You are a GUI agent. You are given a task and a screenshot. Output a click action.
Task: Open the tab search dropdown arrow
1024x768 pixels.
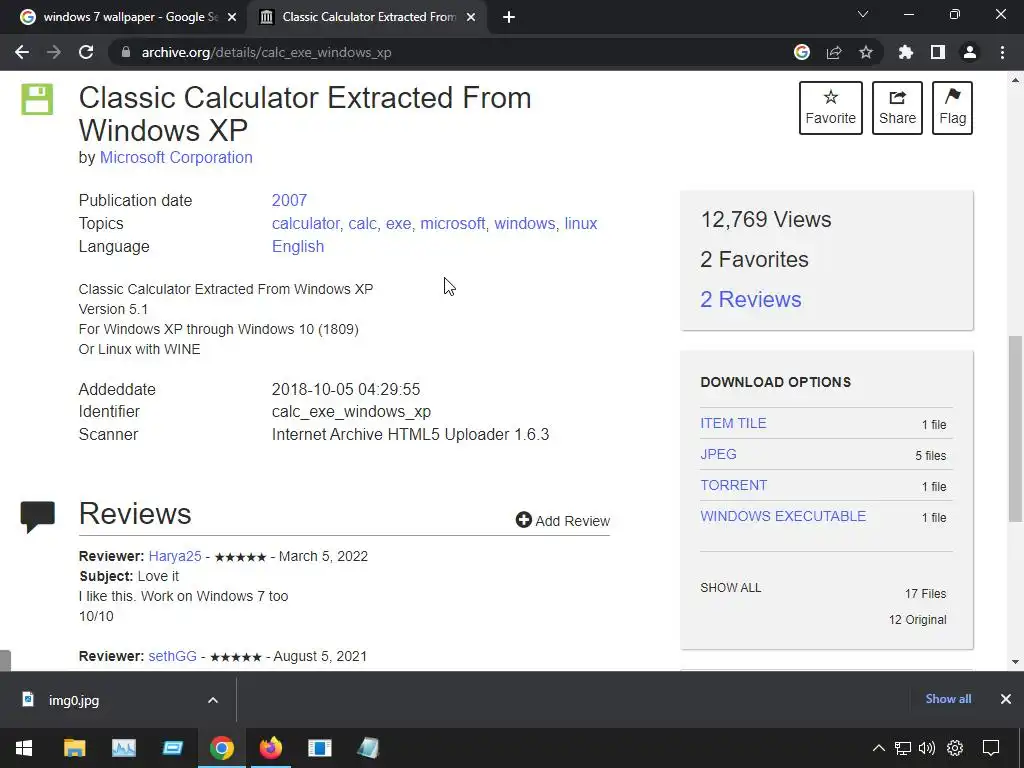click(863, 14)
